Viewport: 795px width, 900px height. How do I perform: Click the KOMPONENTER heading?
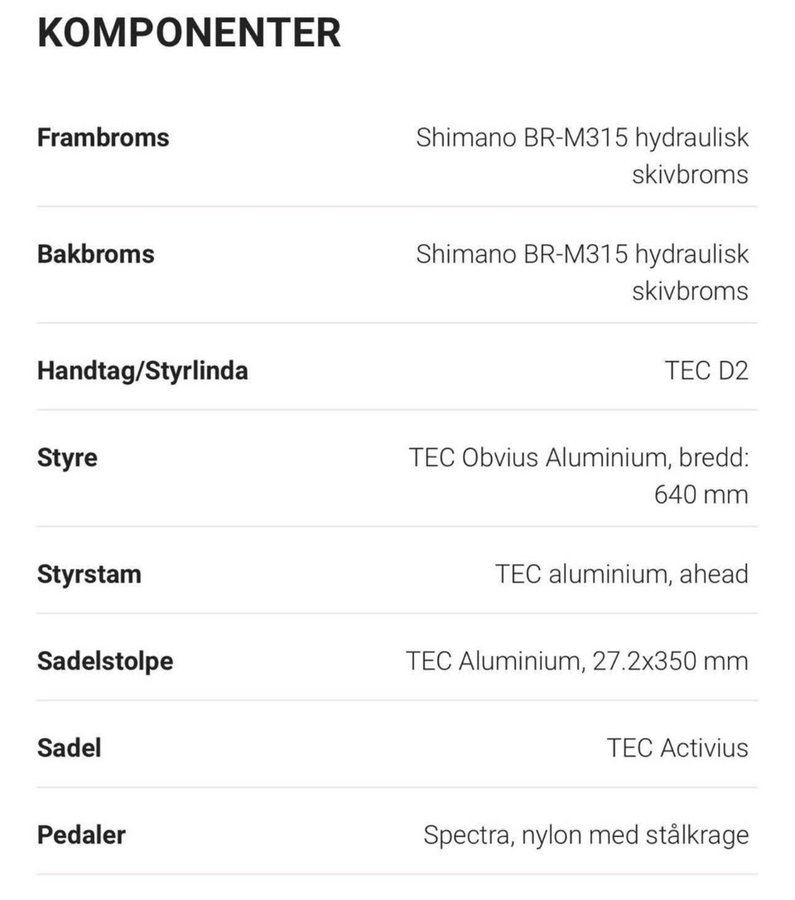click(x=189, y=33)
